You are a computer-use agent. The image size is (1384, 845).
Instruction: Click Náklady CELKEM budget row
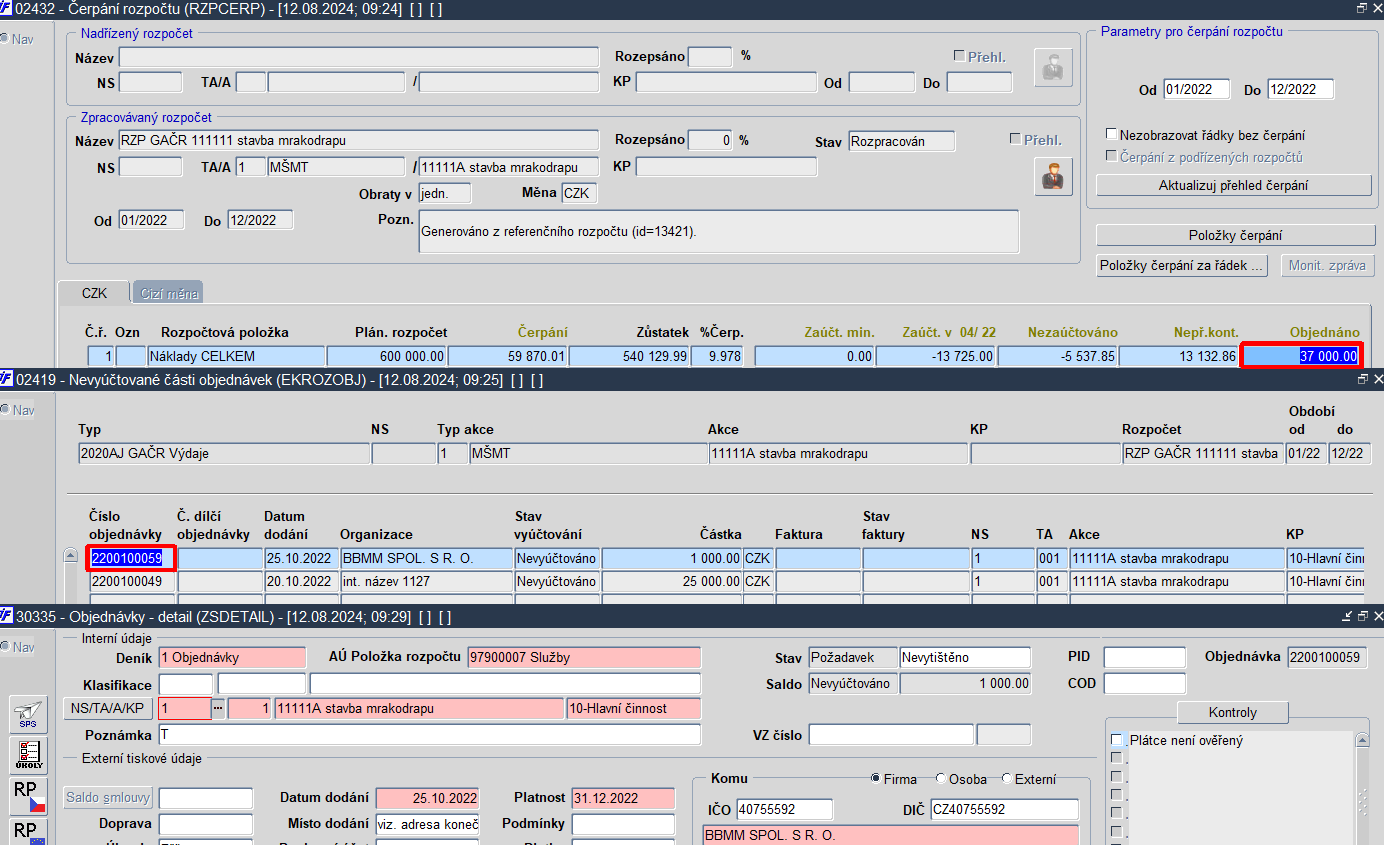236,355
